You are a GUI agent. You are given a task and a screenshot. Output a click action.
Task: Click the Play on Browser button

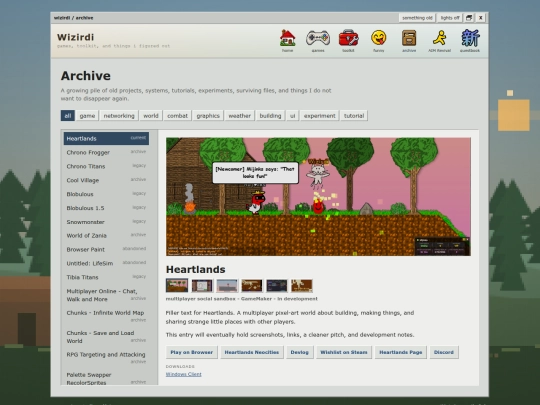[191, 352]
